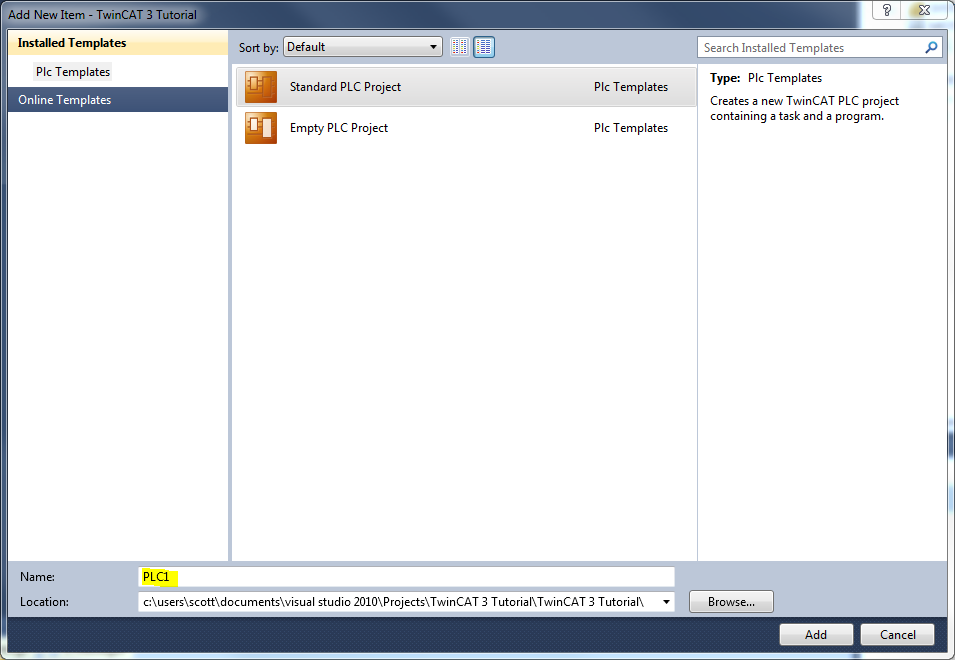Select the Standard PLC Project template icon
Screen dimensions: 955x660
pyautogui.click(x=261, y=87)
